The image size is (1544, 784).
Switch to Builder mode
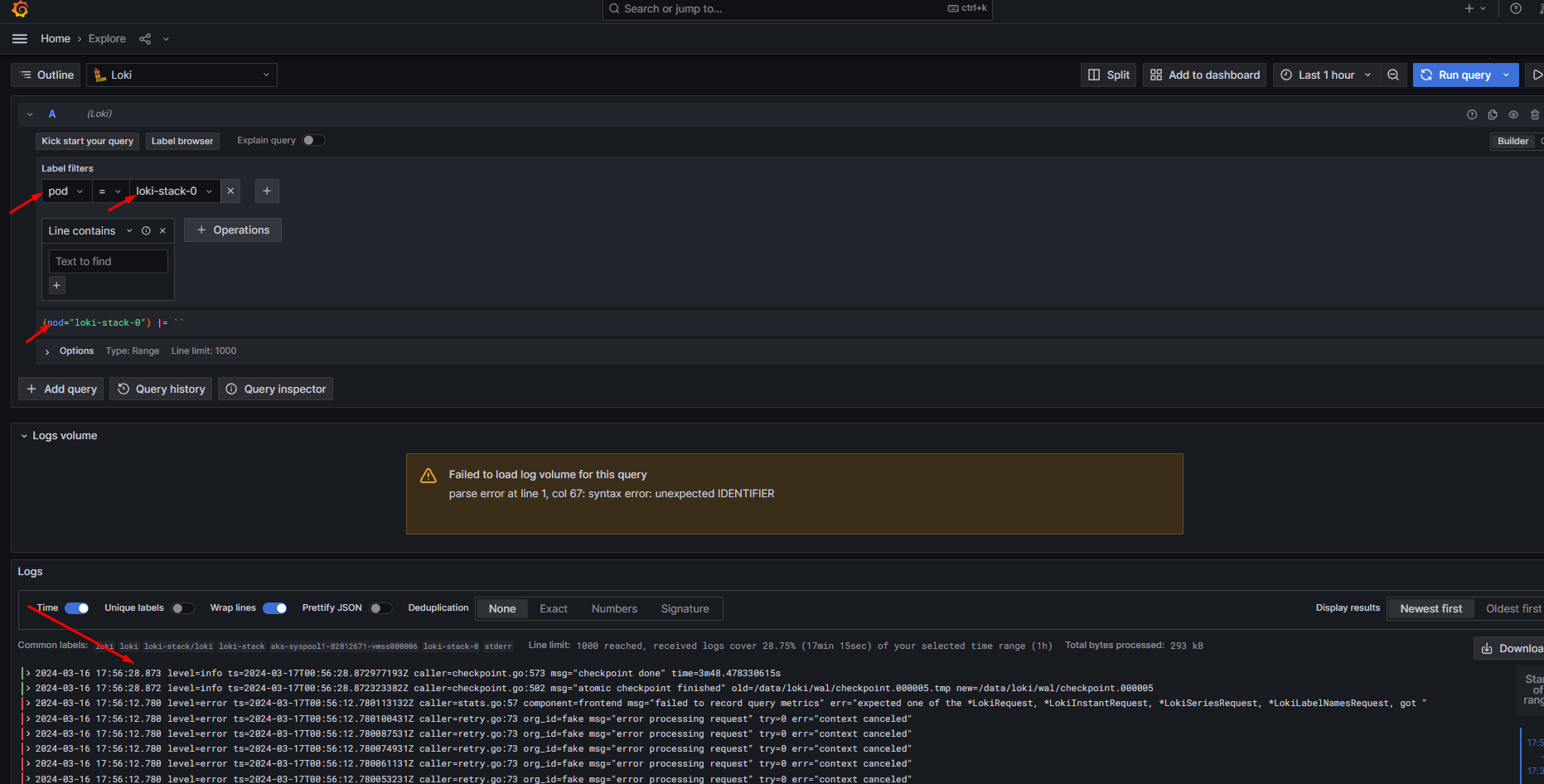point(1513,141)
